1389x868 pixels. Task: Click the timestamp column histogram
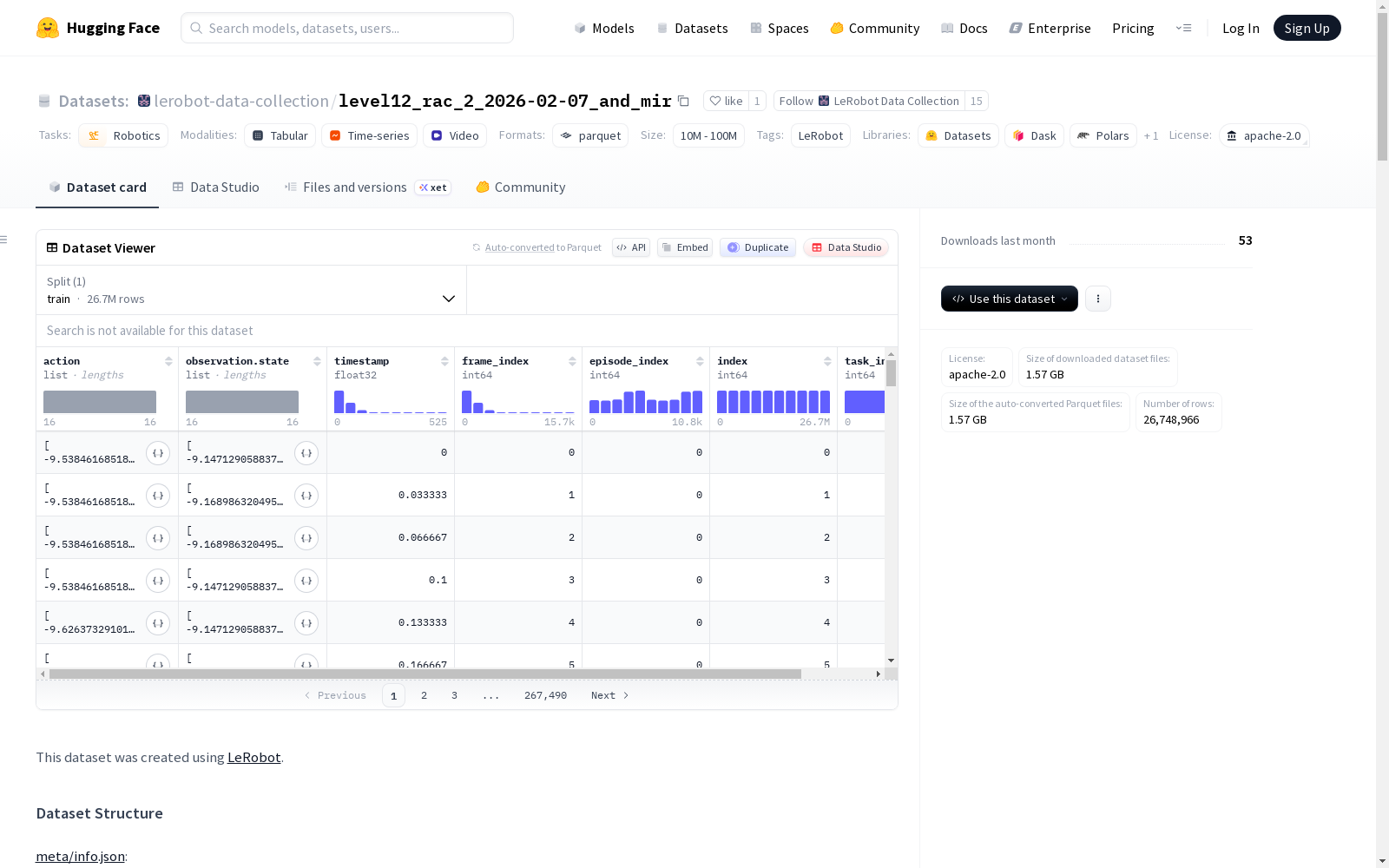pyautogui.click(x=391, y=402)
